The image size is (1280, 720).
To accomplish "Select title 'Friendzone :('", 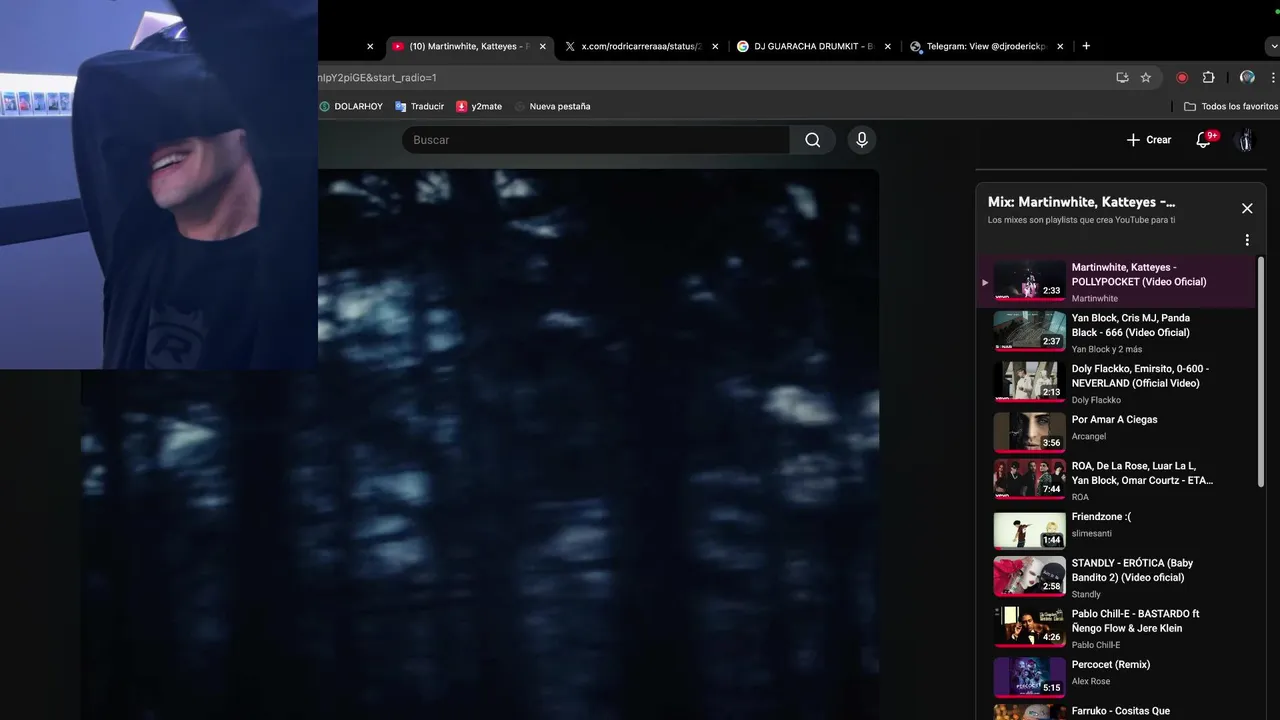I will [1101, 516].
